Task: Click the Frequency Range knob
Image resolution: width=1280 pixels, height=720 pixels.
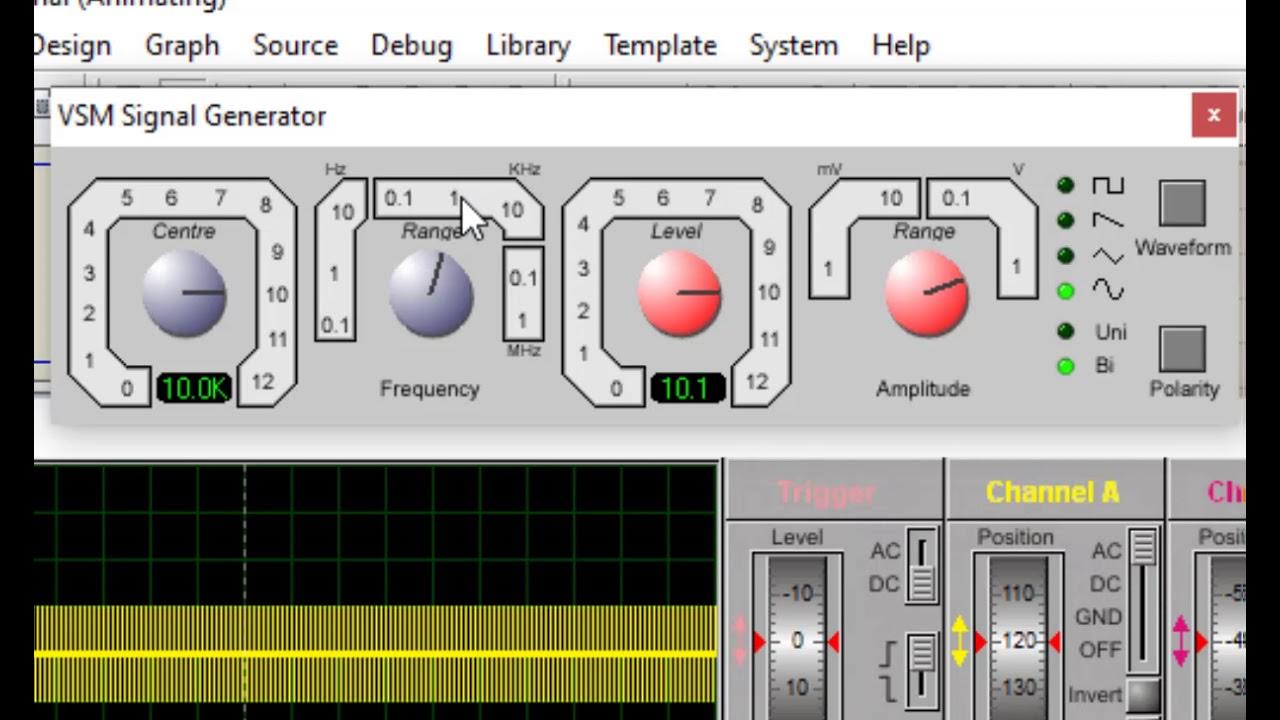Action: coord(431,293)
